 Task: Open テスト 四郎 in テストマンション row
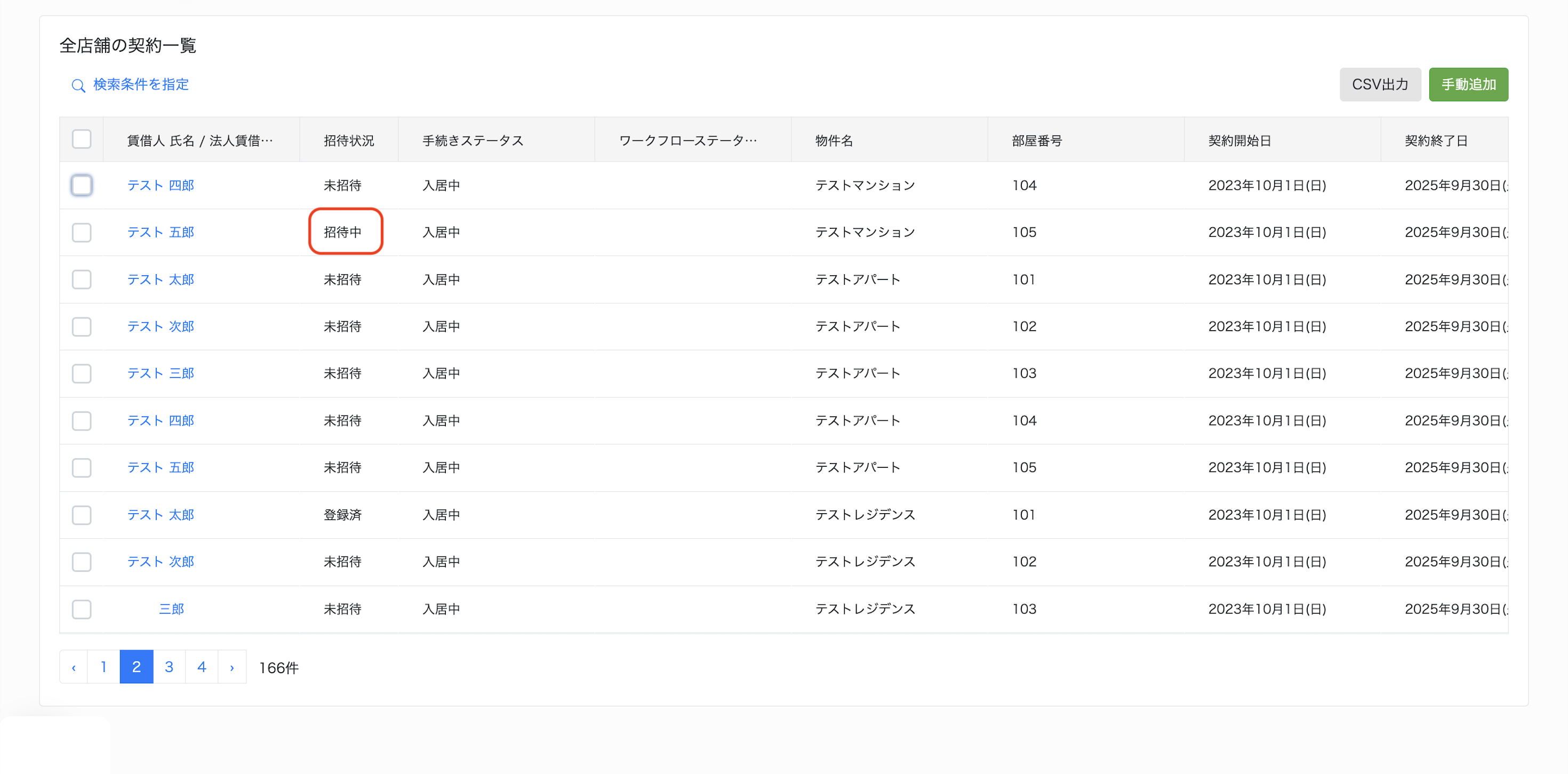point(161,185)
